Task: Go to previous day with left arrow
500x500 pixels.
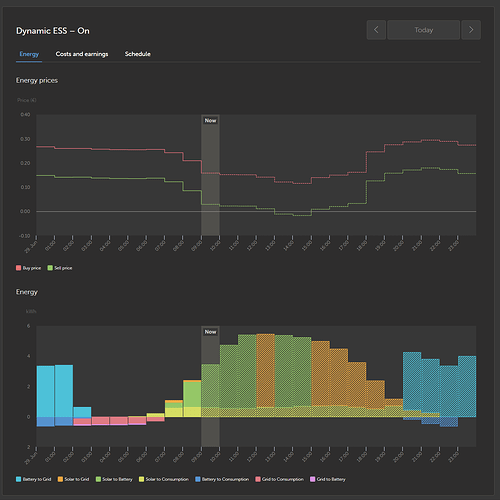Action: click(x=376, y=30)
